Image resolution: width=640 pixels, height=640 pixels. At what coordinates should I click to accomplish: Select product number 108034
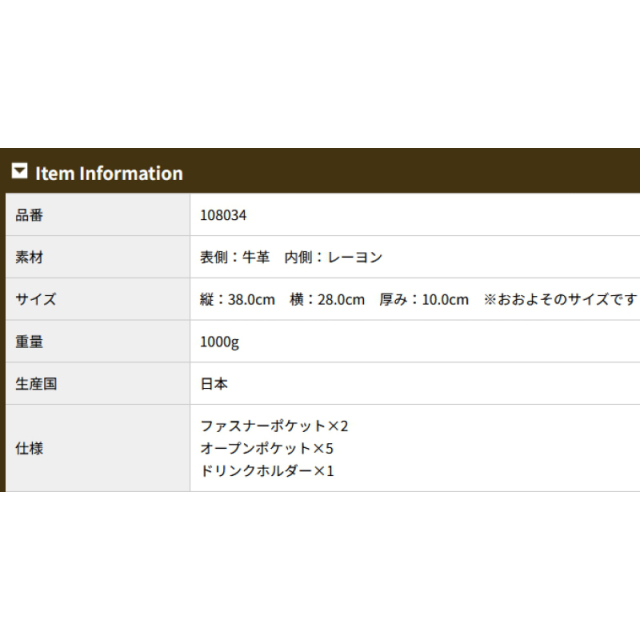[x=223, y=215]
